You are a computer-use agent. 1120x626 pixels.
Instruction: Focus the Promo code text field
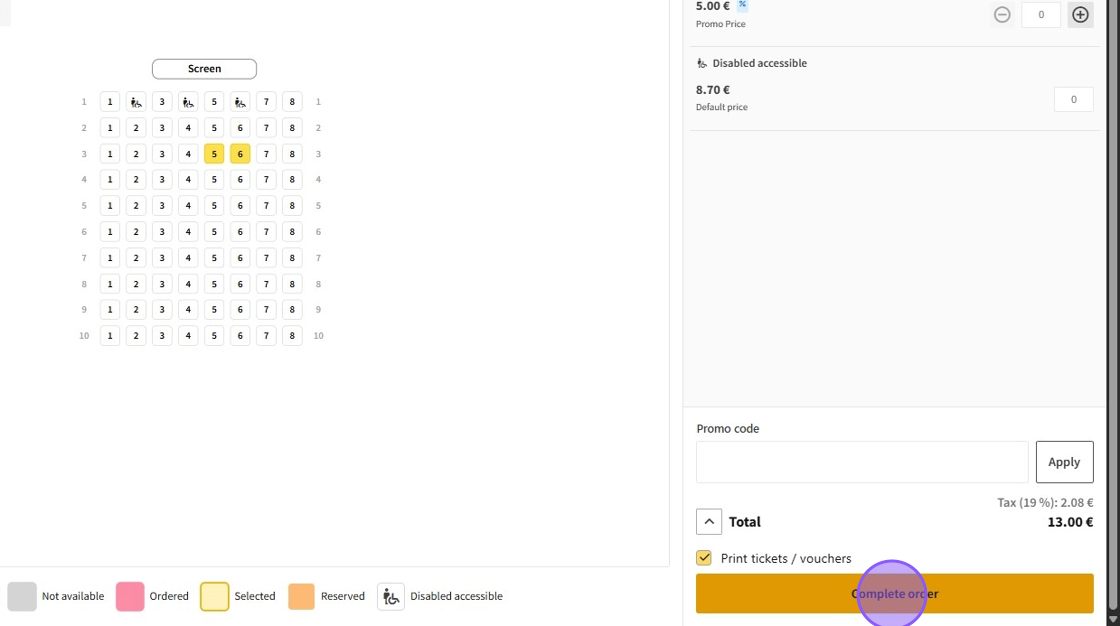click(x=862, y=462)
